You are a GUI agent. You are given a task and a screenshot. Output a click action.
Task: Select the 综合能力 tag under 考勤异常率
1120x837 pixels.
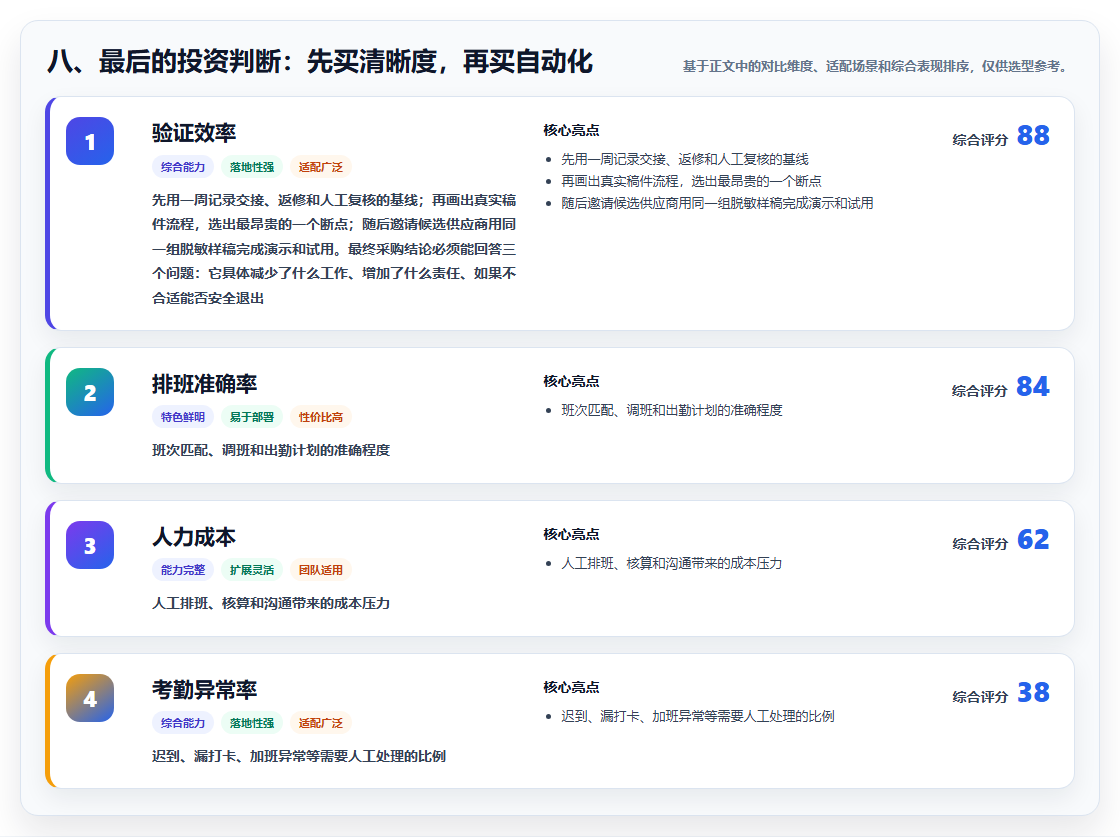183,723
